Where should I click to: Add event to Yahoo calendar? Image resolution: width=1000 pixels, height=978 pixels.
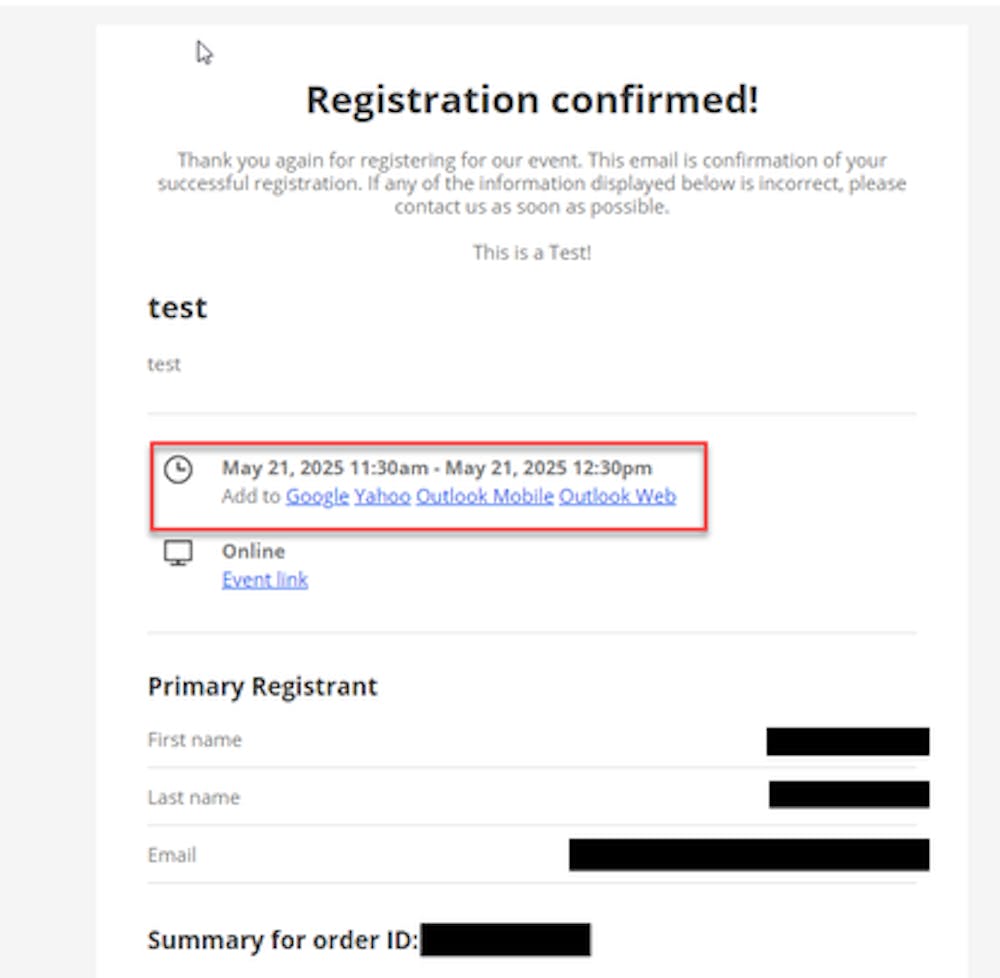[x=382, y=496]
